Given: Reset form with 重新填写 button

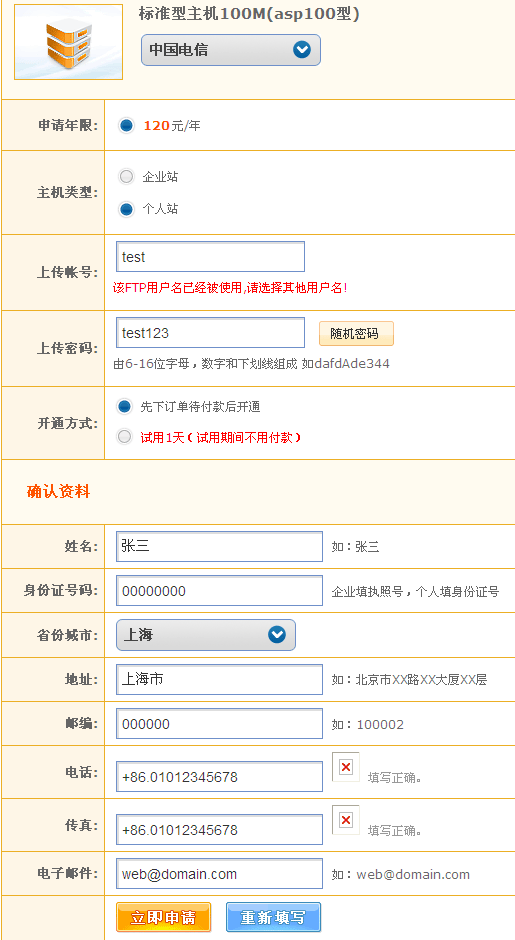Looking at the screenshot, I should point(273,917).
